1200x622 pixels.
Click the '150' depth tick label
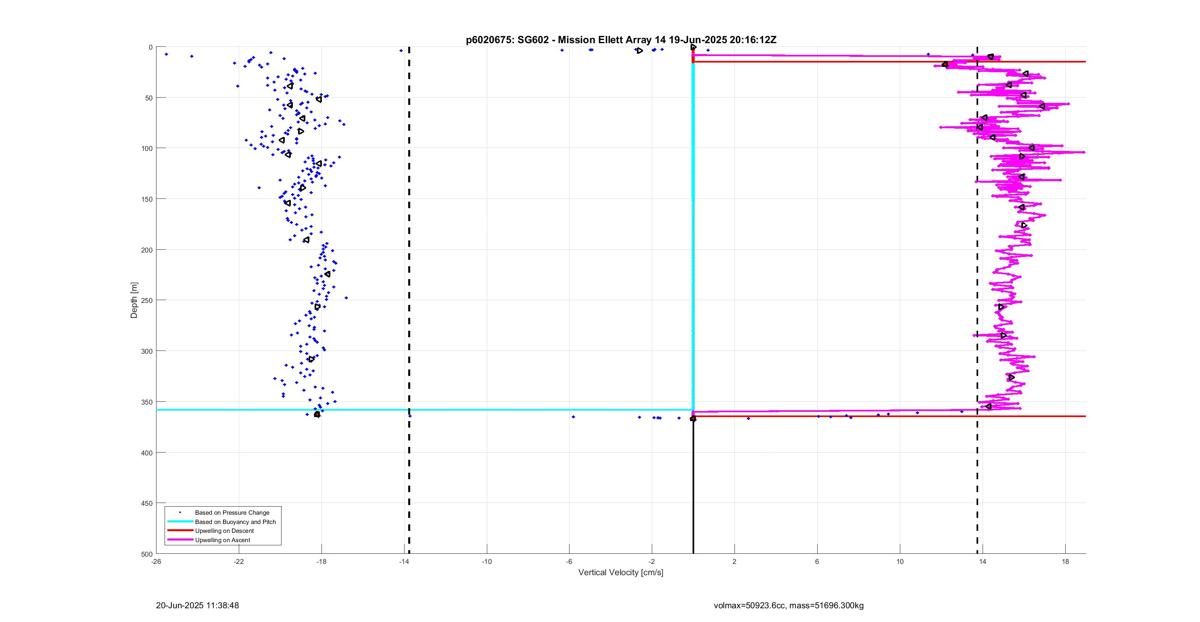(x=146, y=199)
